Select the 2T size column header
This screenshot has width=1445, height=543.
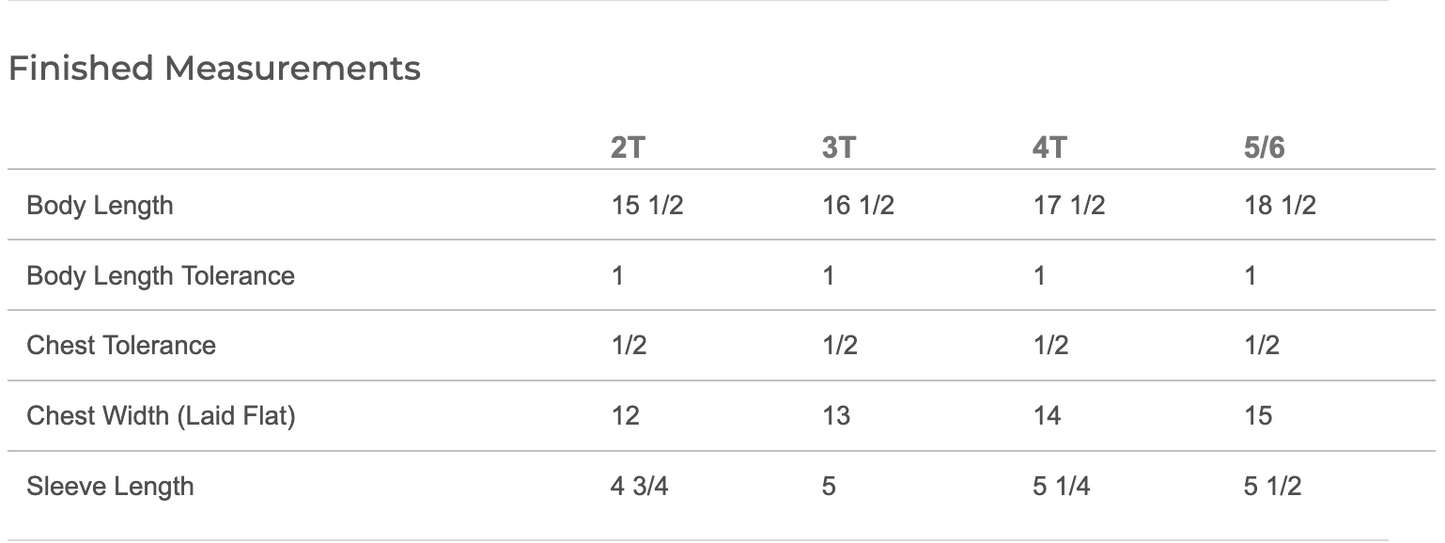click(x=627, y=148)
